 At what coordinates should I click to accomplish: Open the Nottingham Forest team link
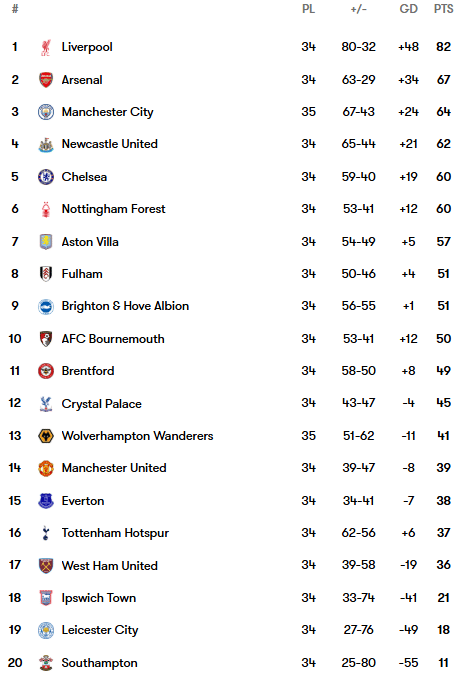(113, 209)
